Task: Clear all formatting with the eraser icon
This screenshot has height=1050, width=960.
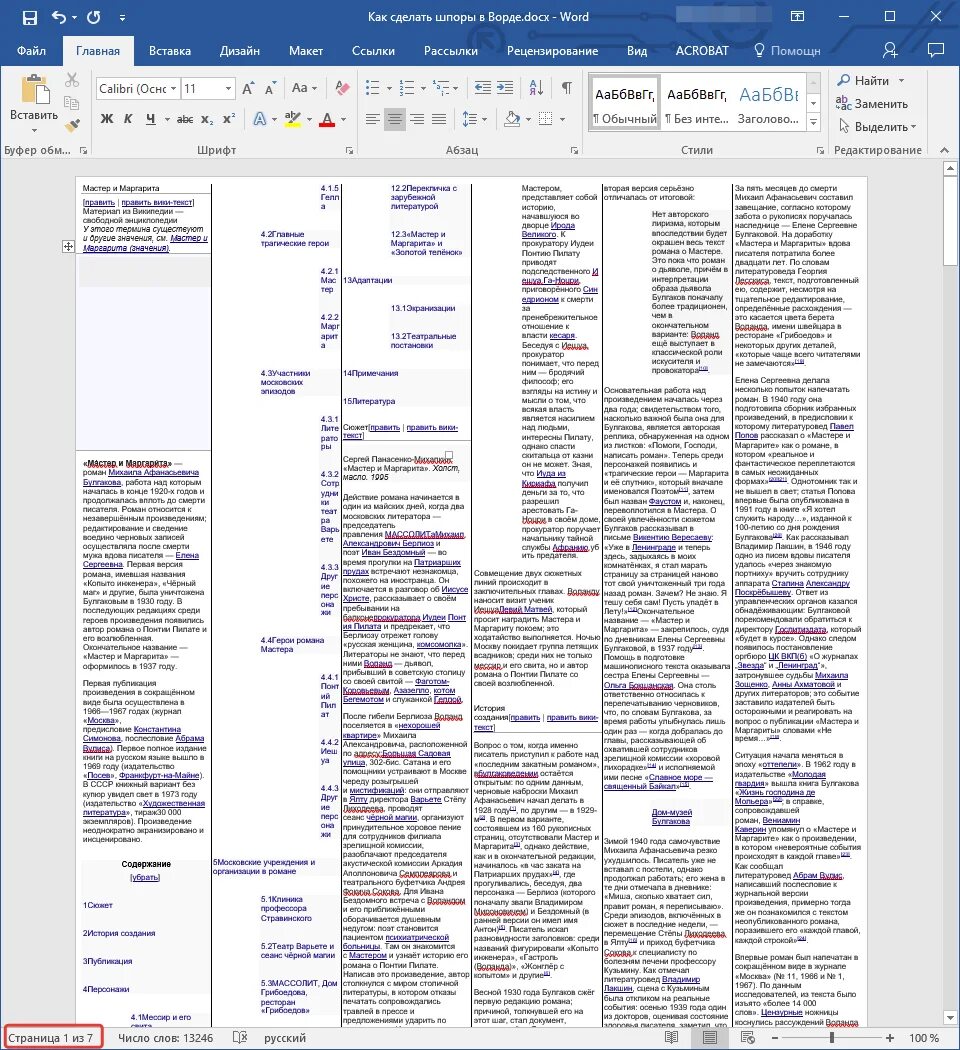Action: pyautogui.click(x=342, y=88)
